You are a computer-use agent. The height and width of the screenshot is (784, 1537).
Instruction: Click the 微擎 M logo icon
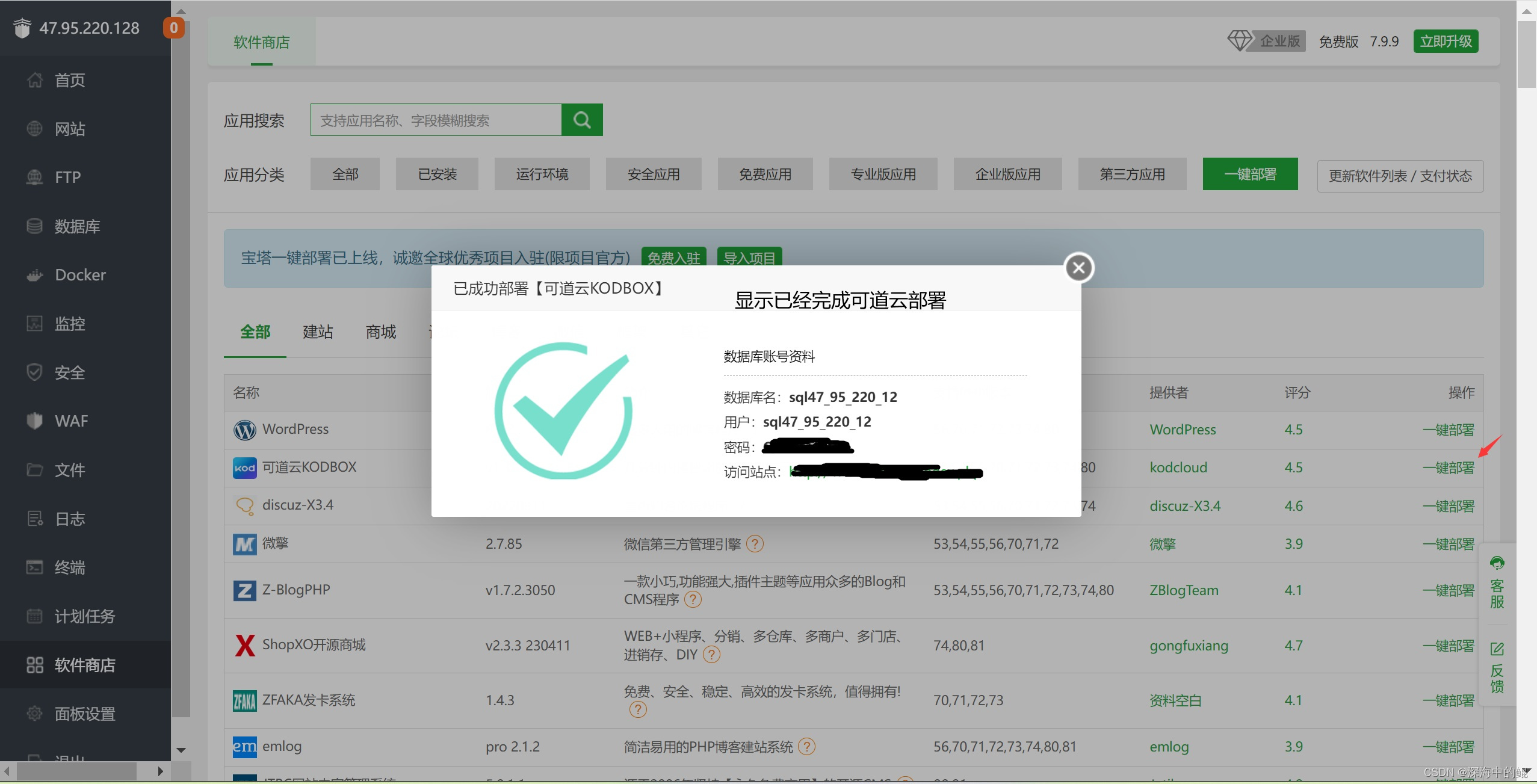coord(244,544)
